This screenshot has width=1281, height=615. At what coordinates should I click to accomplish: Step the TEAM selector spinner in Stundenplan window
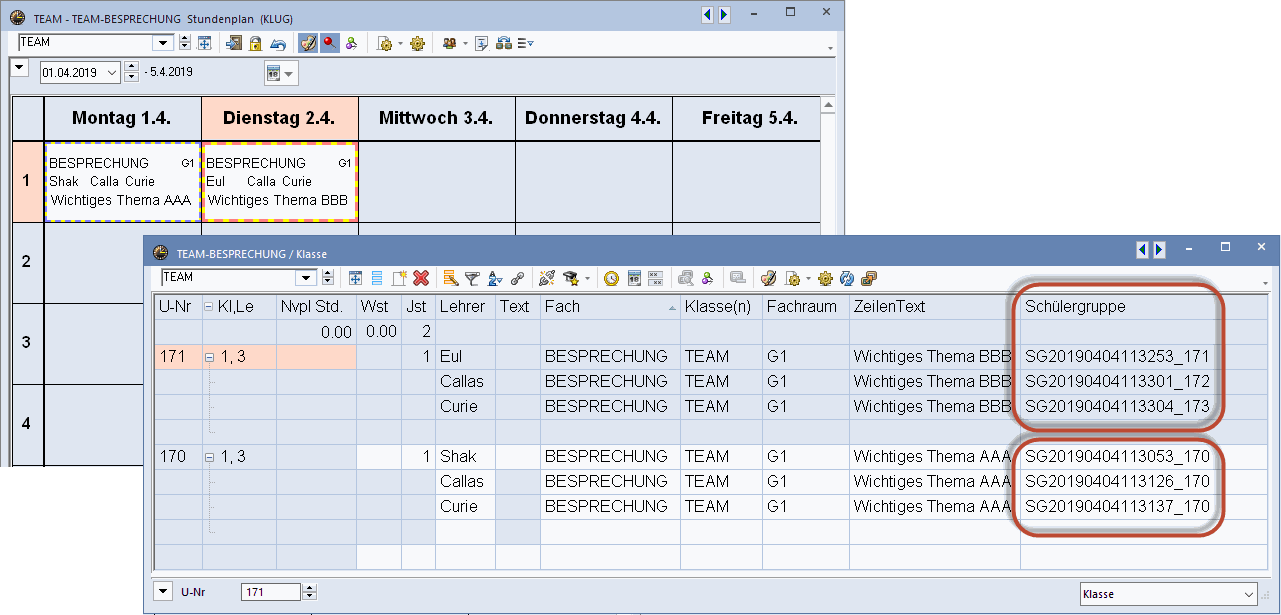point(185,43)
